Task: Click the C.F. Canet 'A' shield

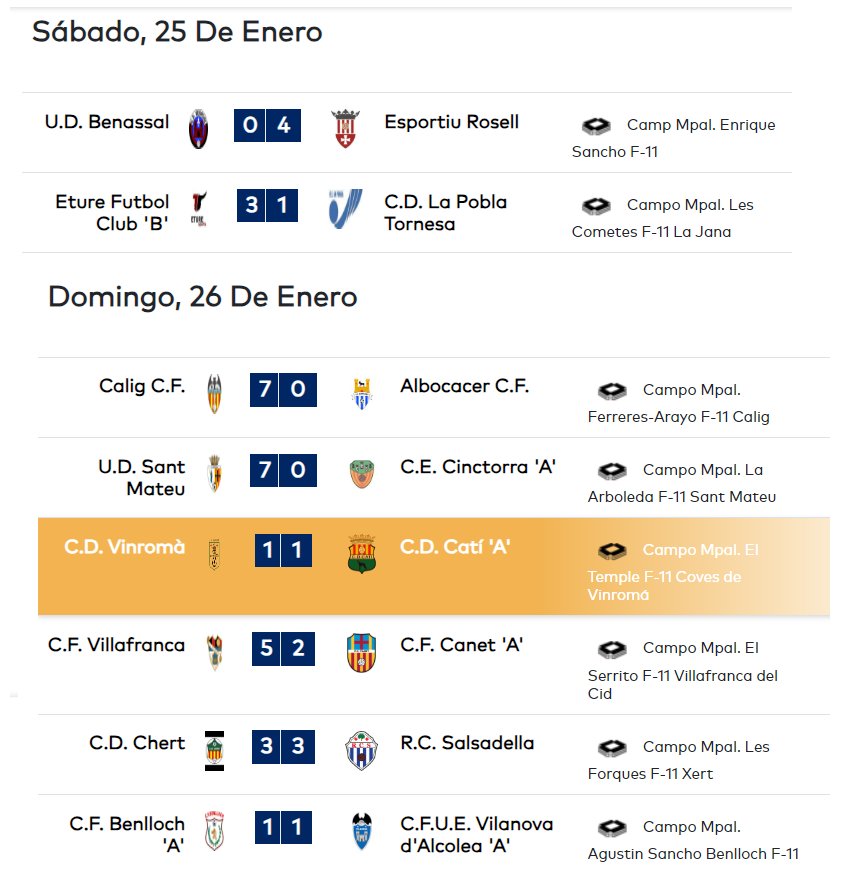Action: pos(362,652)
